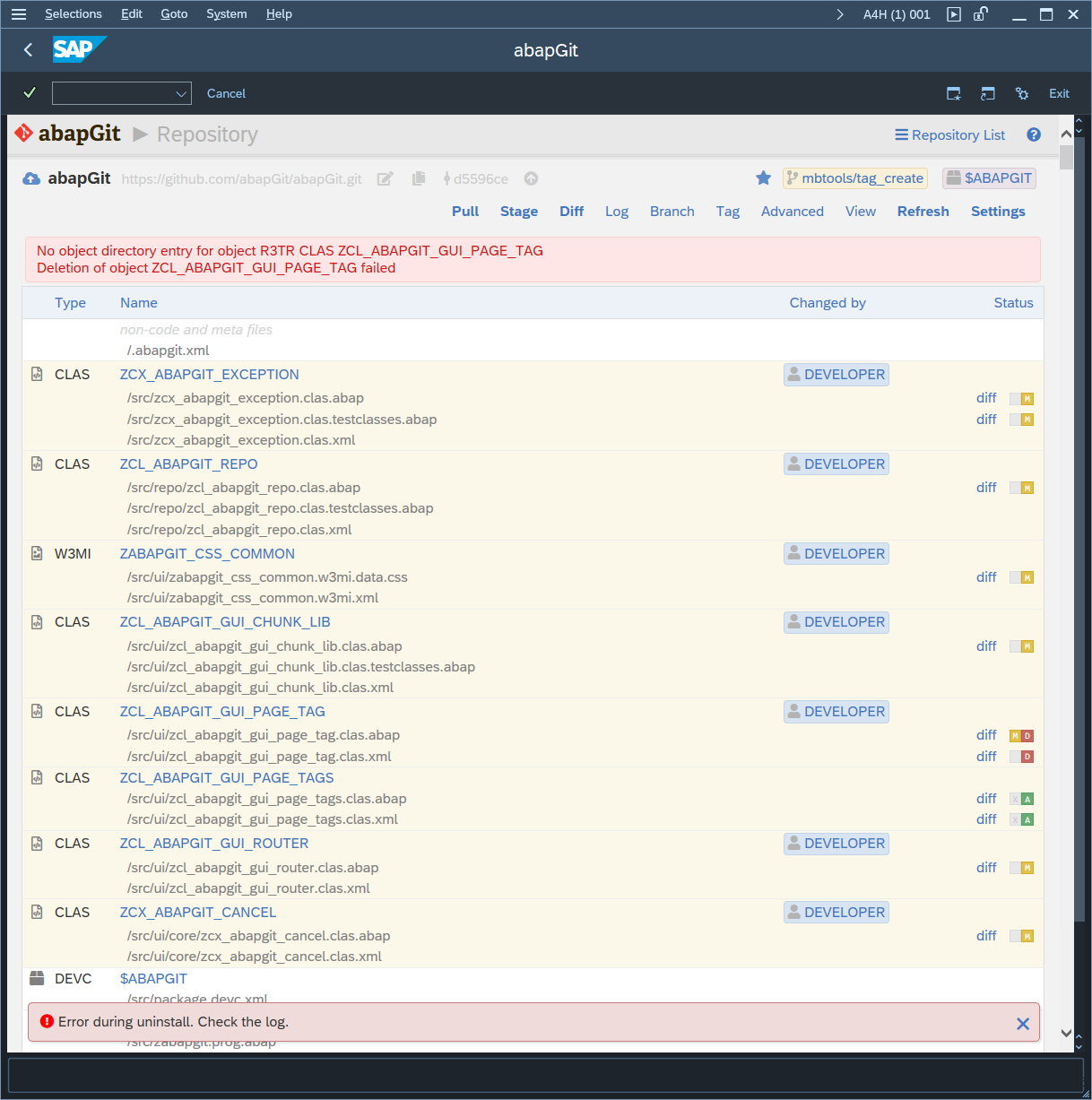The height and width of the screenshot is (1100, 1092).
Task: Click the generate shortcut icon
Action: click(x=988, y=93)
